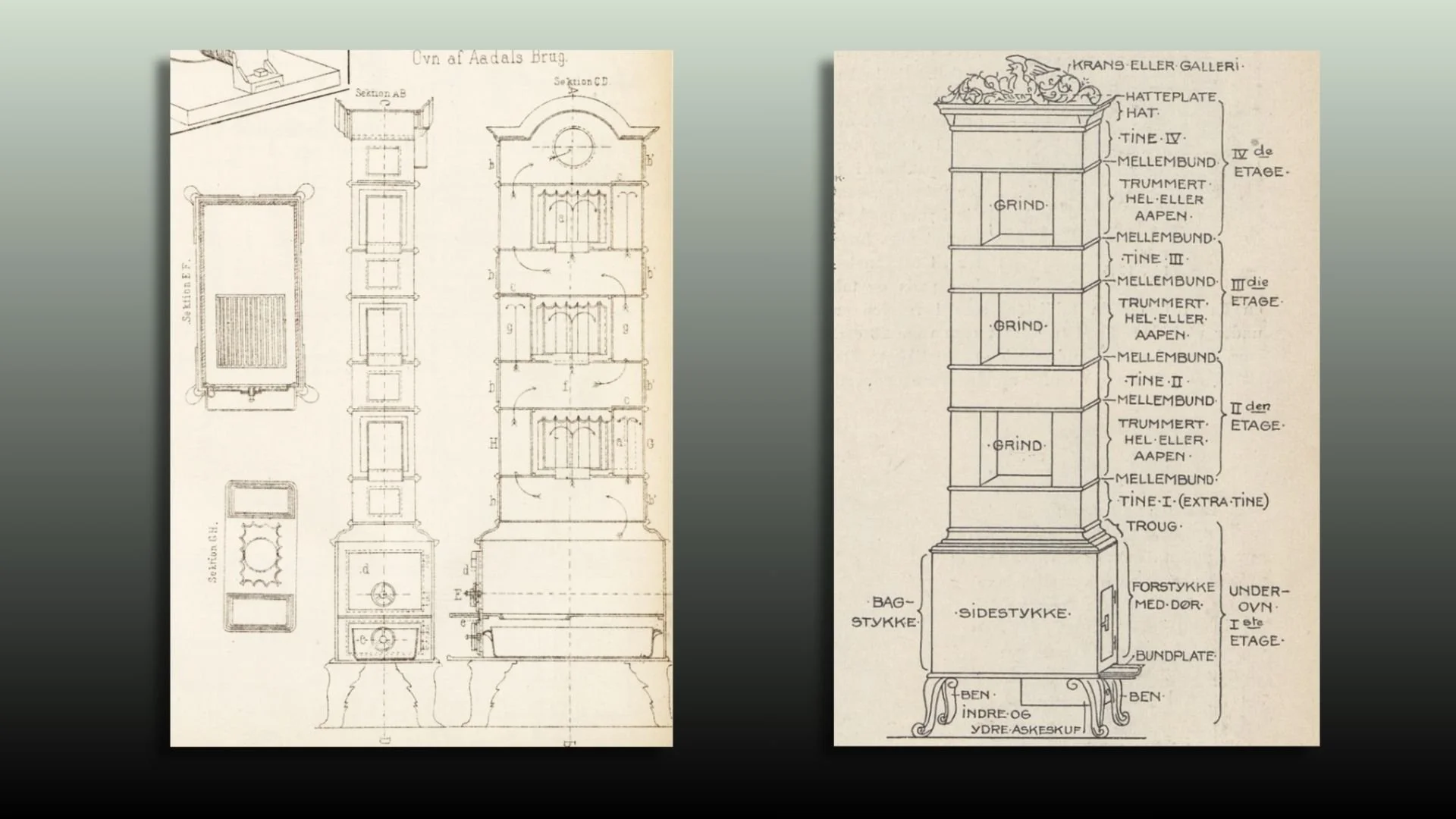Click the circular opening in Sektion CD

tap(573, 146)
